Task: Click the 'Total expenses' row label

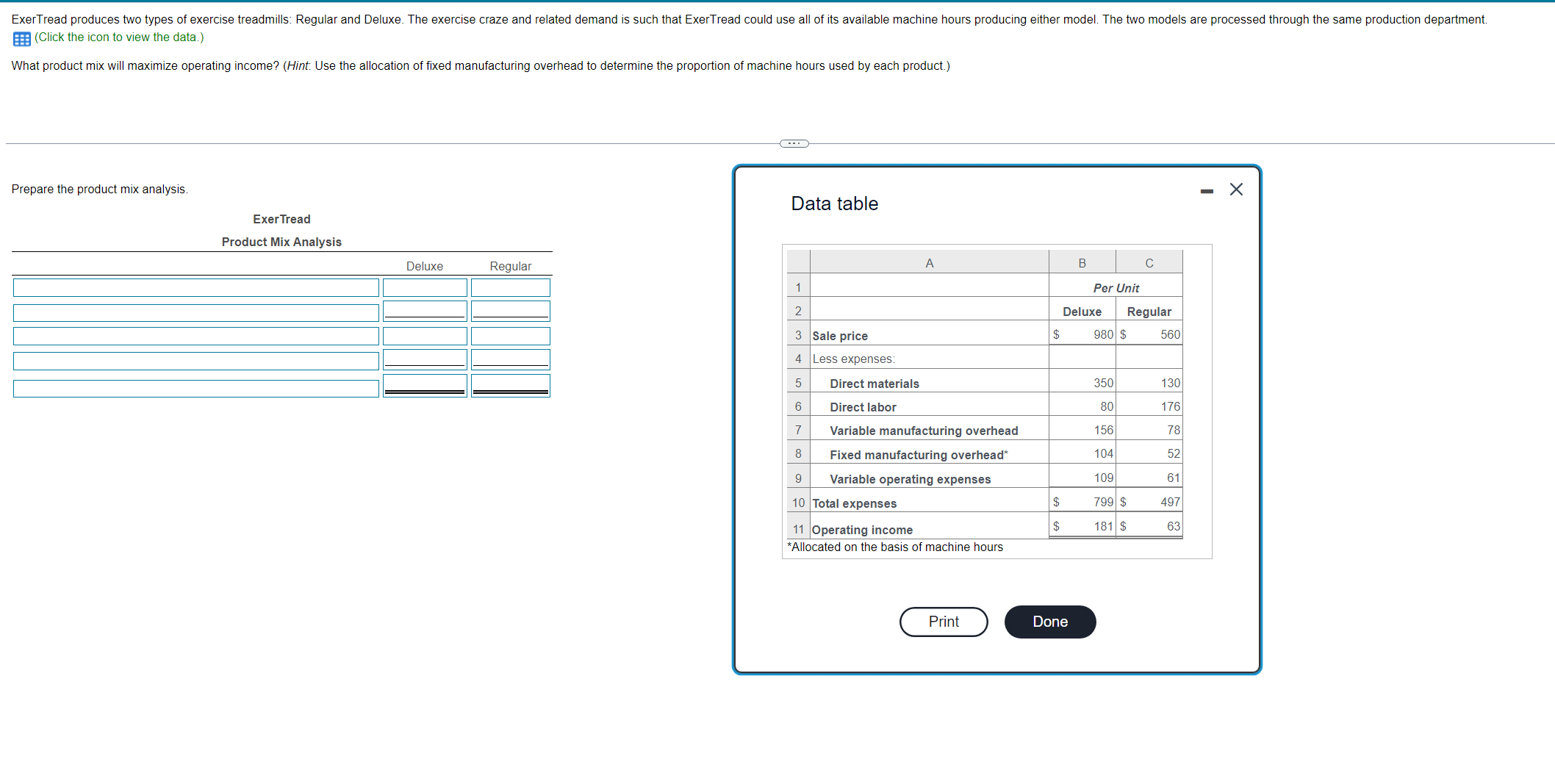Action: pyautogui.click(x=854, y=503)
